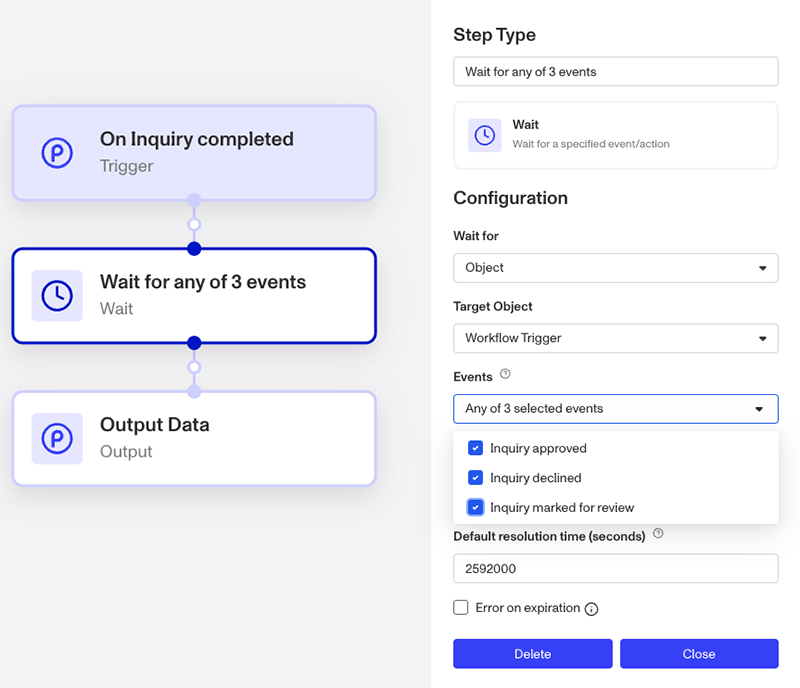
Task: Click the Target Object label
Action: [x=492, y=306]
